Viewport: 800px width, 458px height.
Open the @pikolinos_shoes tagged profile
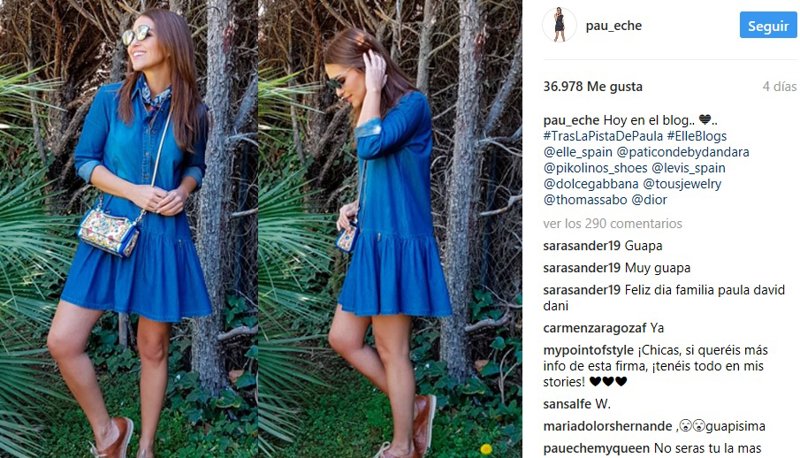click(x=595, y=168)
